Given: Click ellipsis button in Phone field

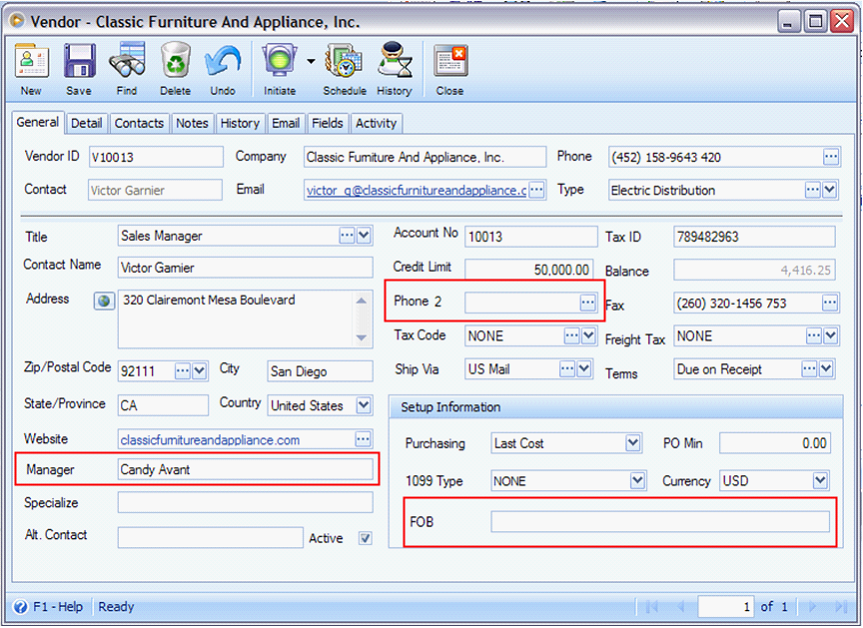Looking at the screenshot, I should (831, 157).
